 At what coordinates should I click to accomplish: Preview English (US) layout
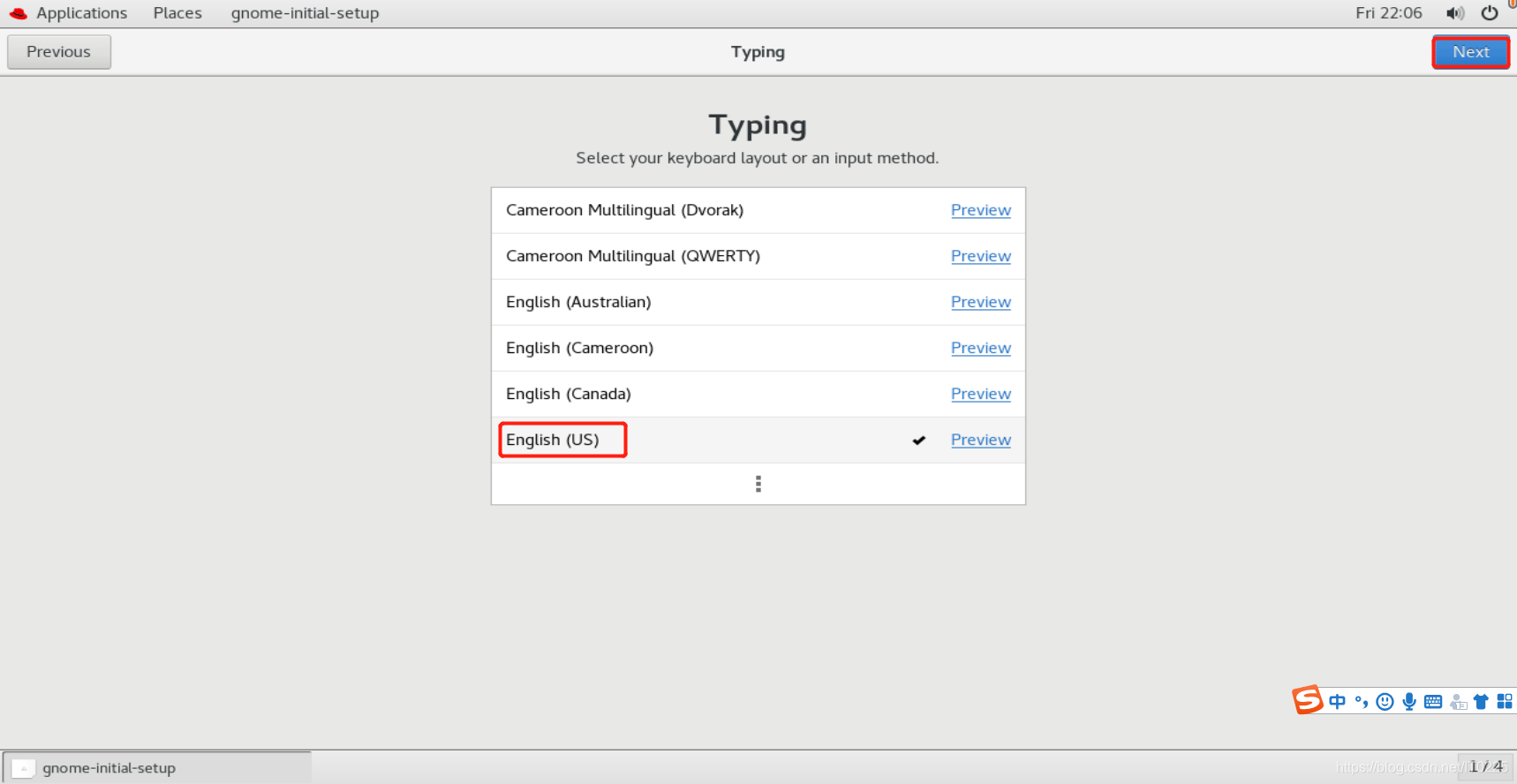981,440
